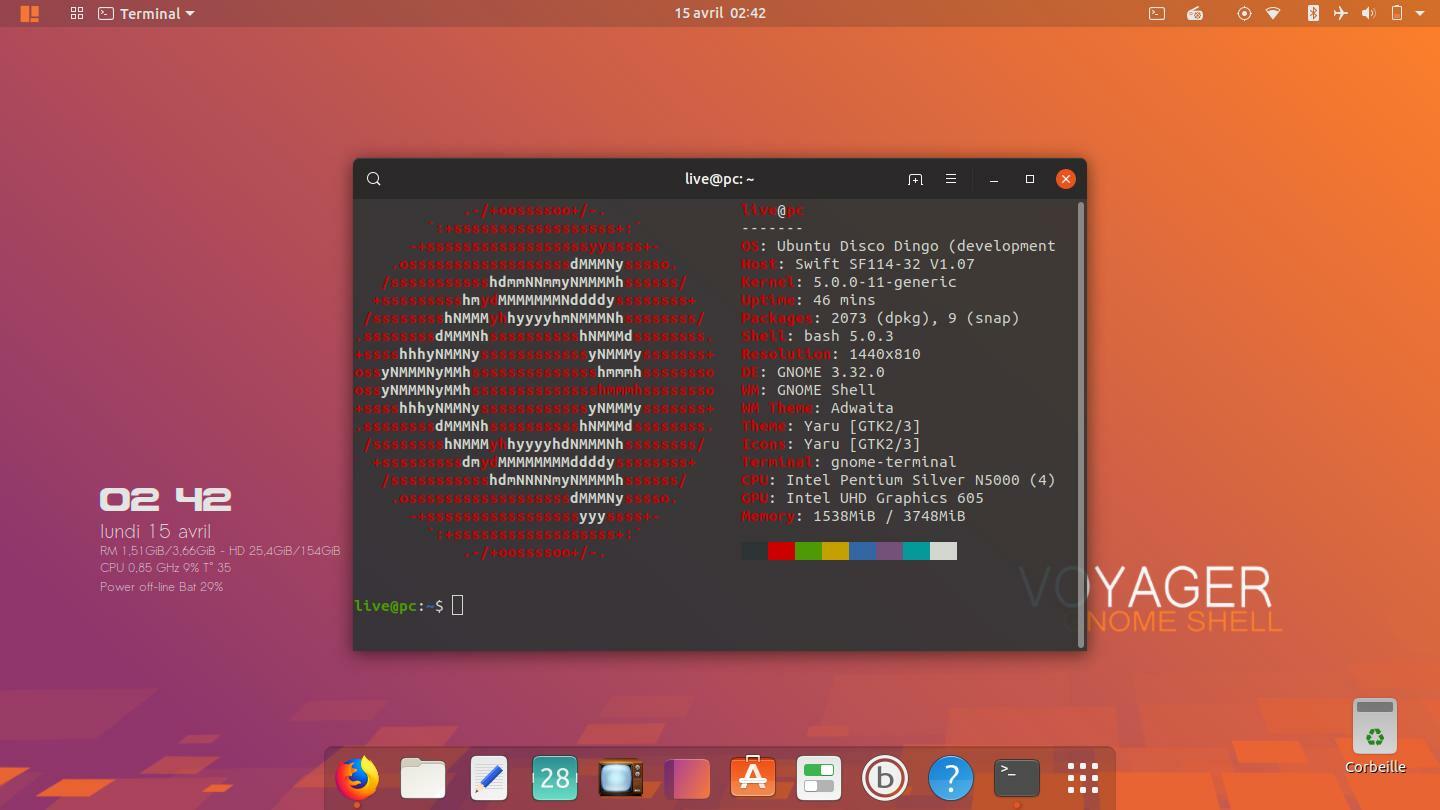This screenshot has width=1440, height=810.
Task: Launch the circled b app in dock
Action: [x=885, y=778]
